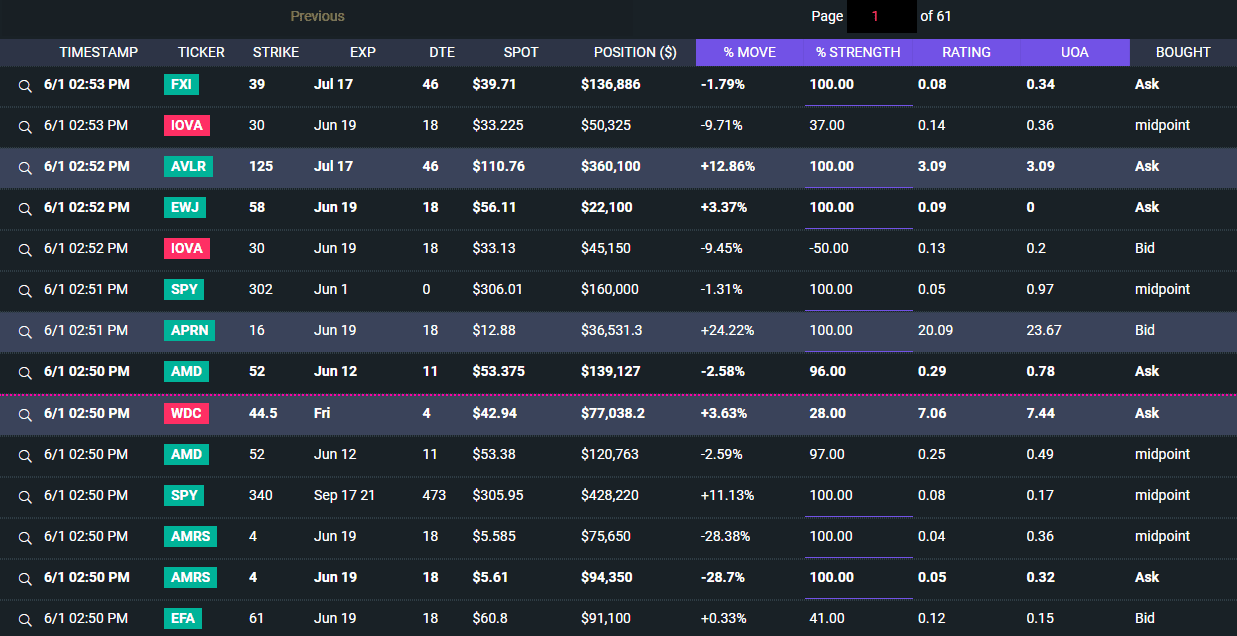Click the magnifier icon beside APRN
1237x636 pixels.
point(25,331)
